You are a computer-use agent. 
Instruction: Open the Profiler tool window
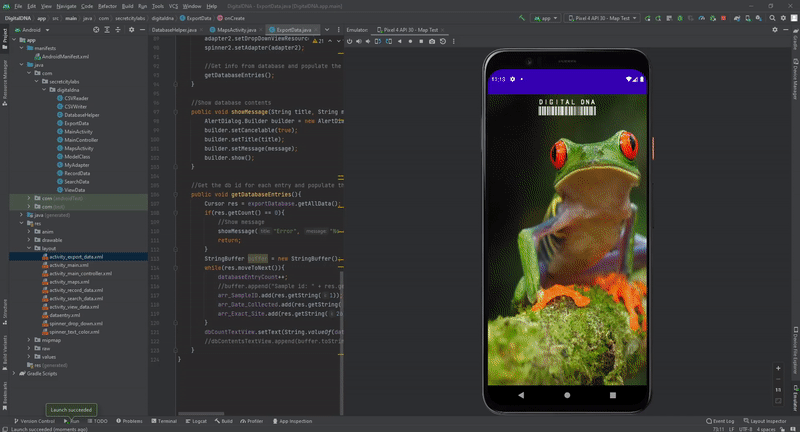click(252, 421)
